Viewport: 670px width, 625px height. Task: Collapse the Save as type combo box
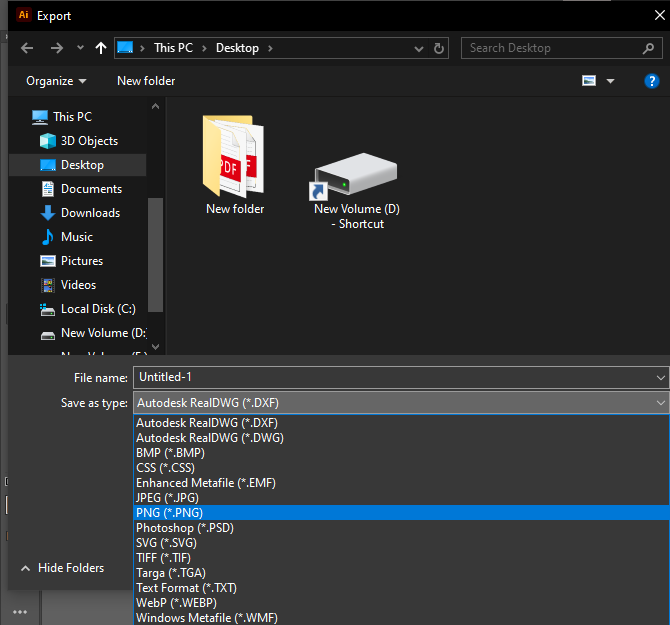pos(401,403)
